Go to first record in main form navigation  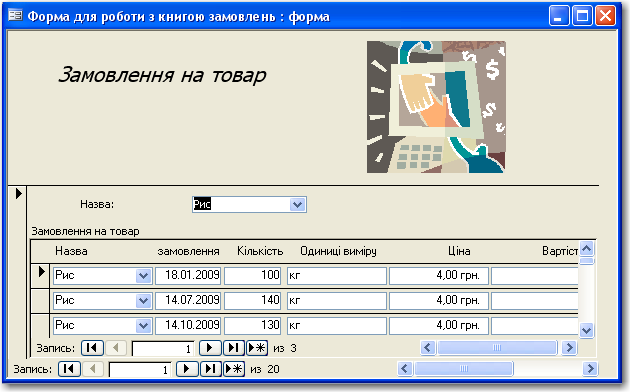pyautogui.click(x=69, y=369)
